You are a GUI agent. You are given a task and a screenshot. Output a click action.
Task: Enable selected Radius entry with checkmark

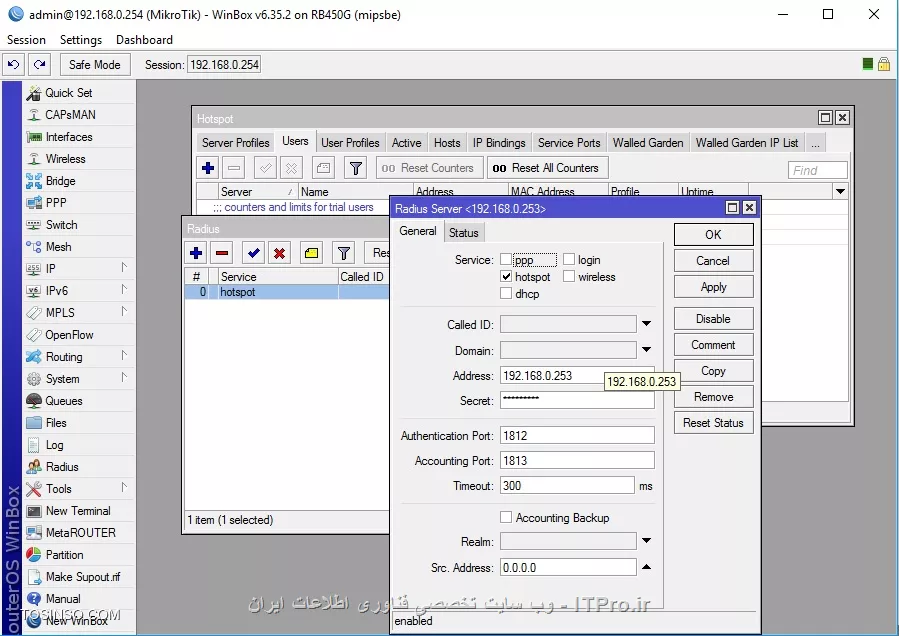click(x=253, y=253)
